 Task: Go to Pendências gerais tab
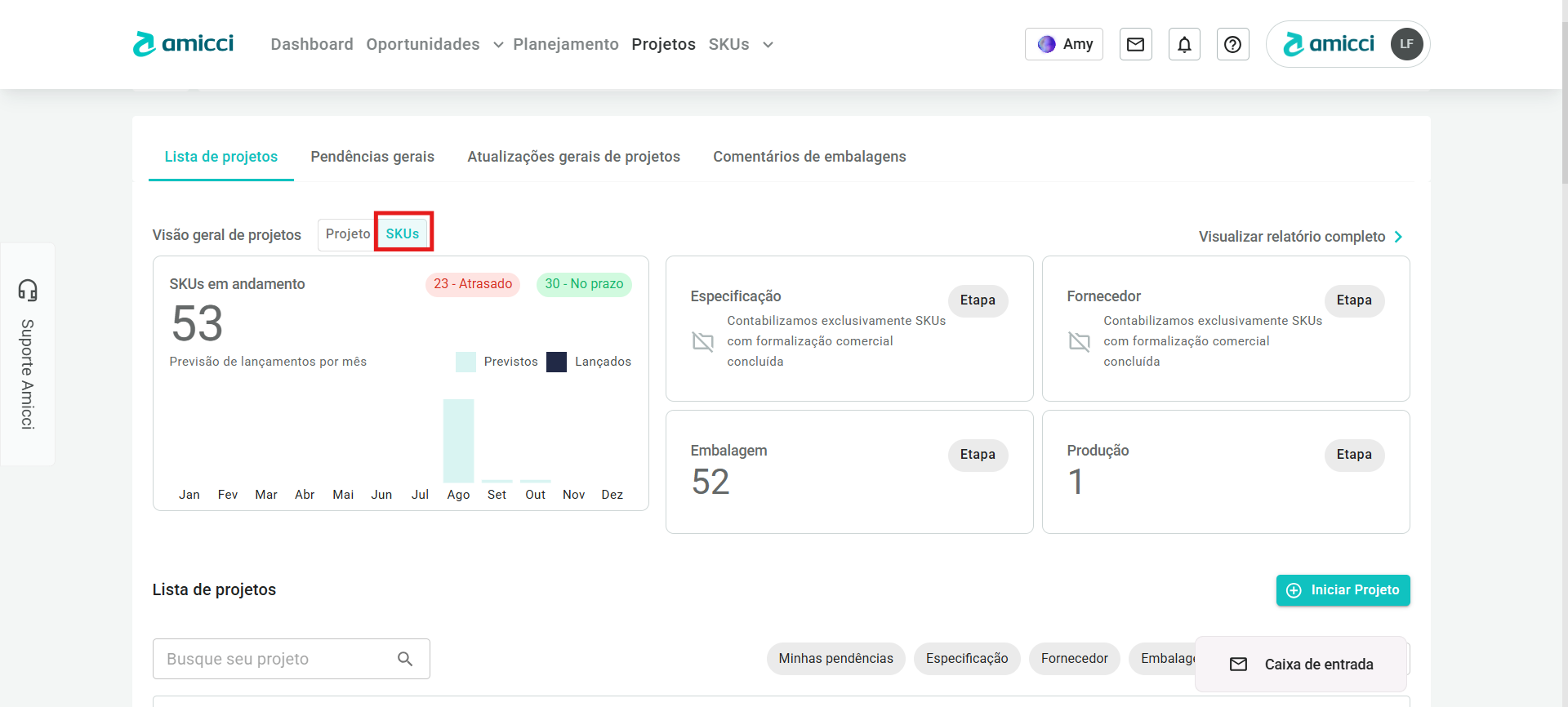click(x=372, y=157)
